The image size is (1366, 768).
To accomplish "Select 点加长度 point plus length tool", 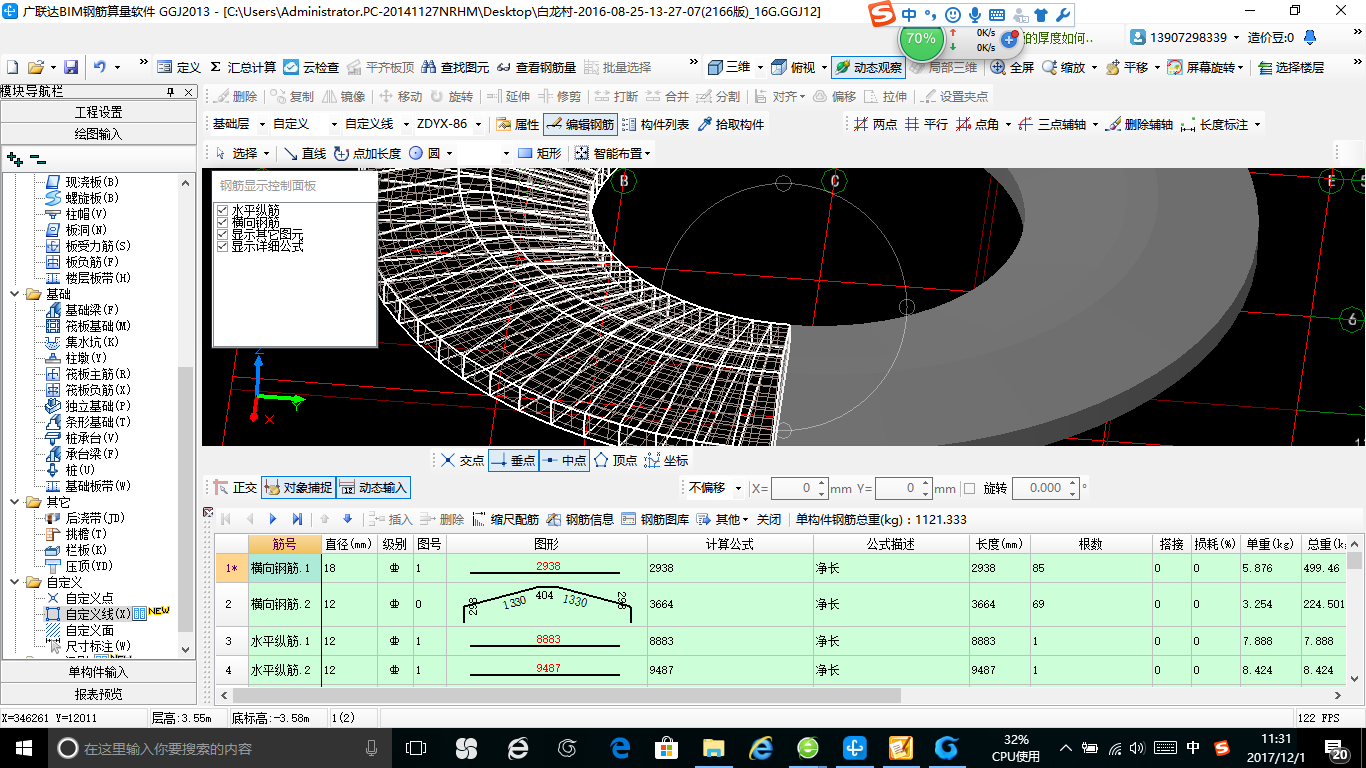I will click(x=368, y=153).
